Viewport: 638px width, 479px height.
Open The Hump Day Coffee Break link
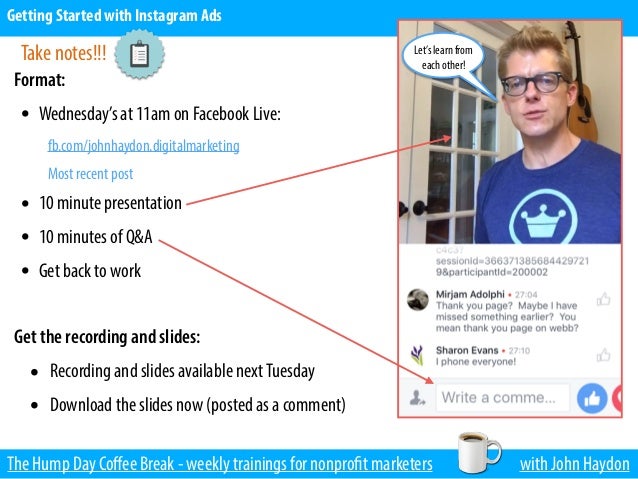pos(220,464)
